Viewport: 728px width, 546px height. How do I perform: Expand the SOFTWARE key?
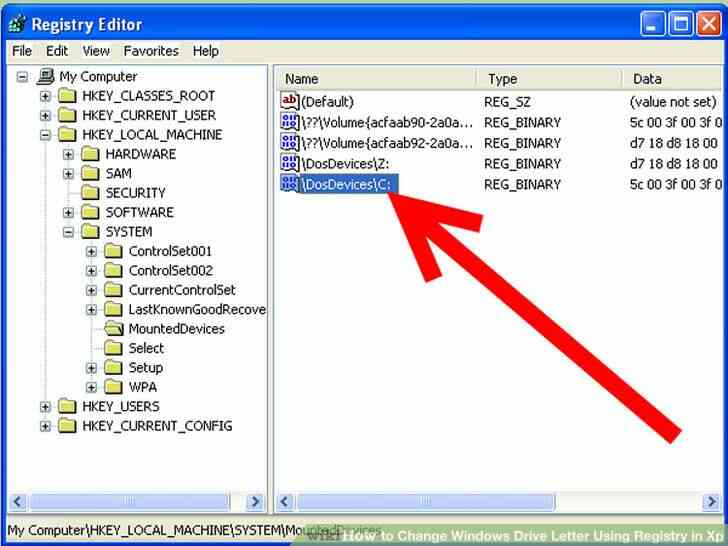point(68,213)
